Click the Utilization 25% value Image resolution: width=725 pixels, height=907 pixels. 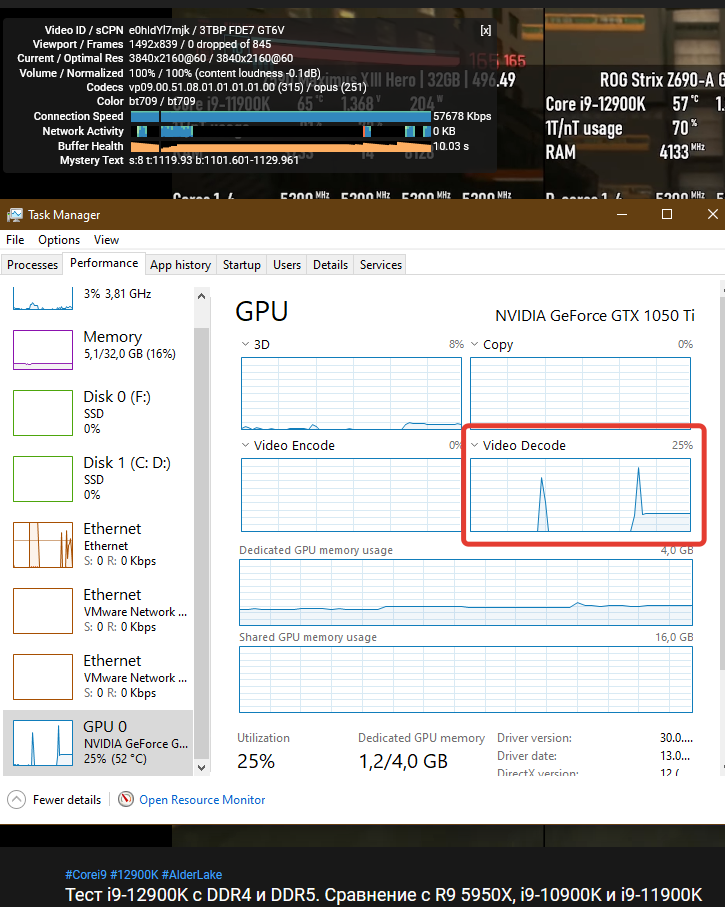tap(256, 761)
